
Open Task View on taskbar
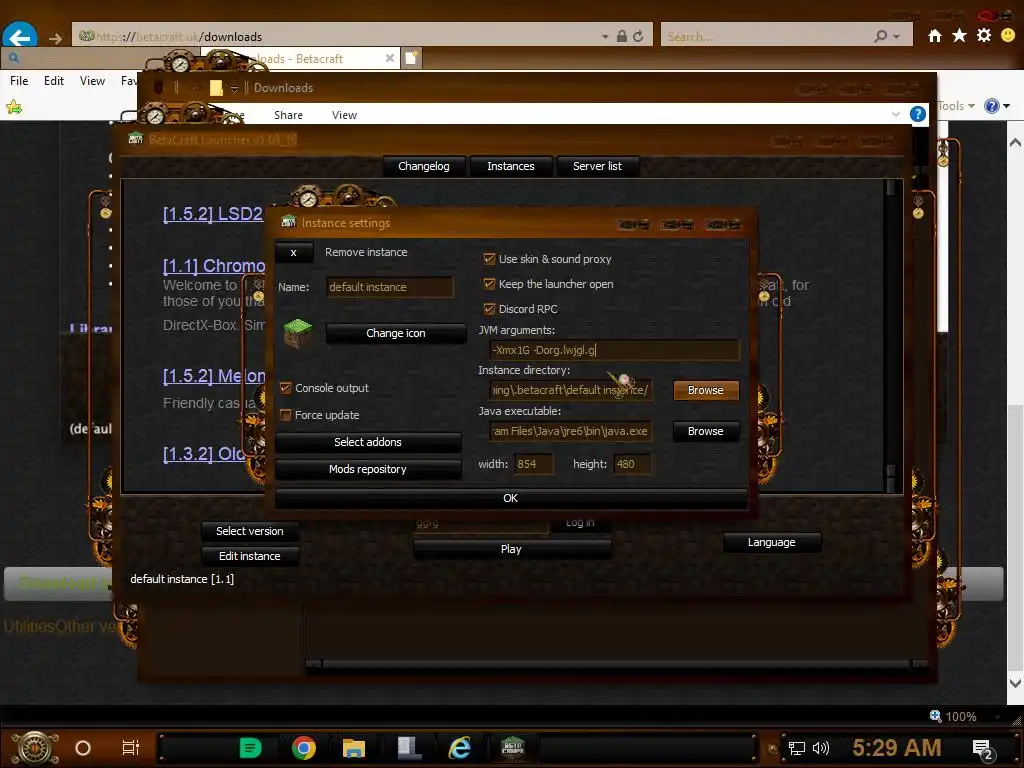click(x=131, y=748)
